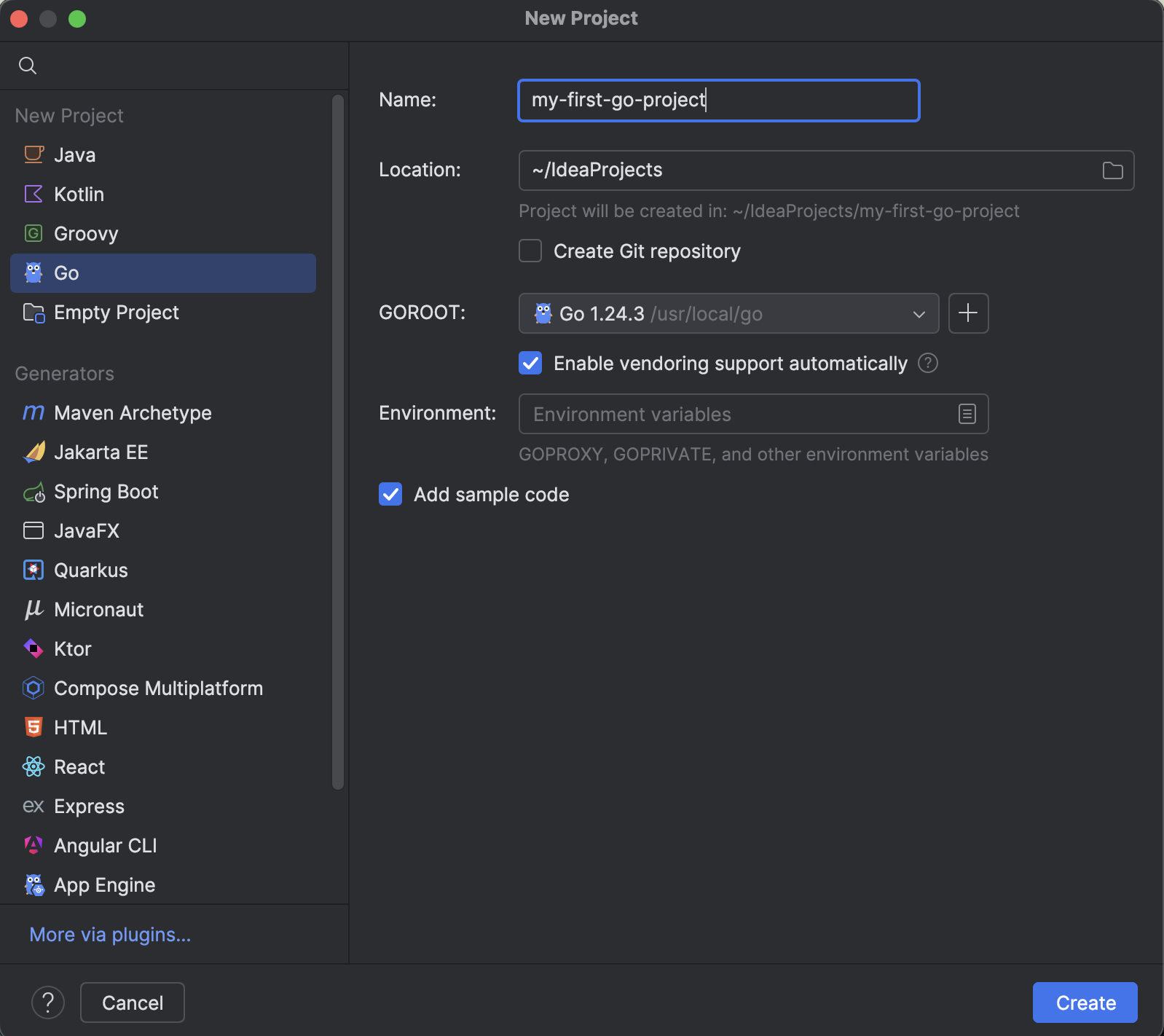Click the 'Project will be created in' text

click(768, 211)
